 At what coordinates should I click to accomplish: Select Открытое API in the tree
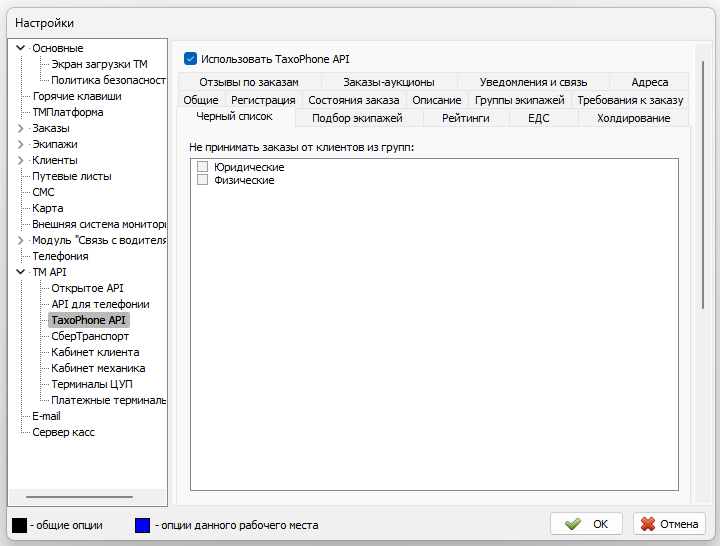pyautogui.click(x=87, y=288)
